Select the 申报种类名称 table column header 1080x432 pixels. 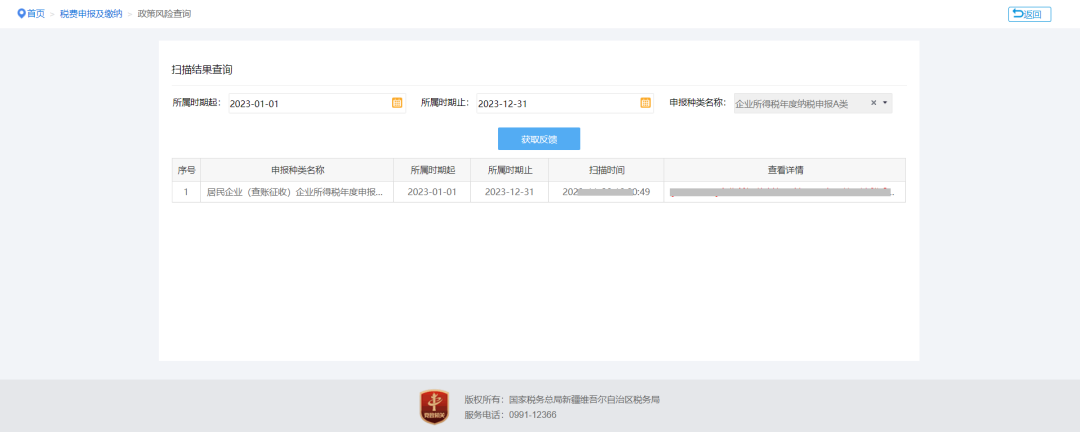click(297, 170)
